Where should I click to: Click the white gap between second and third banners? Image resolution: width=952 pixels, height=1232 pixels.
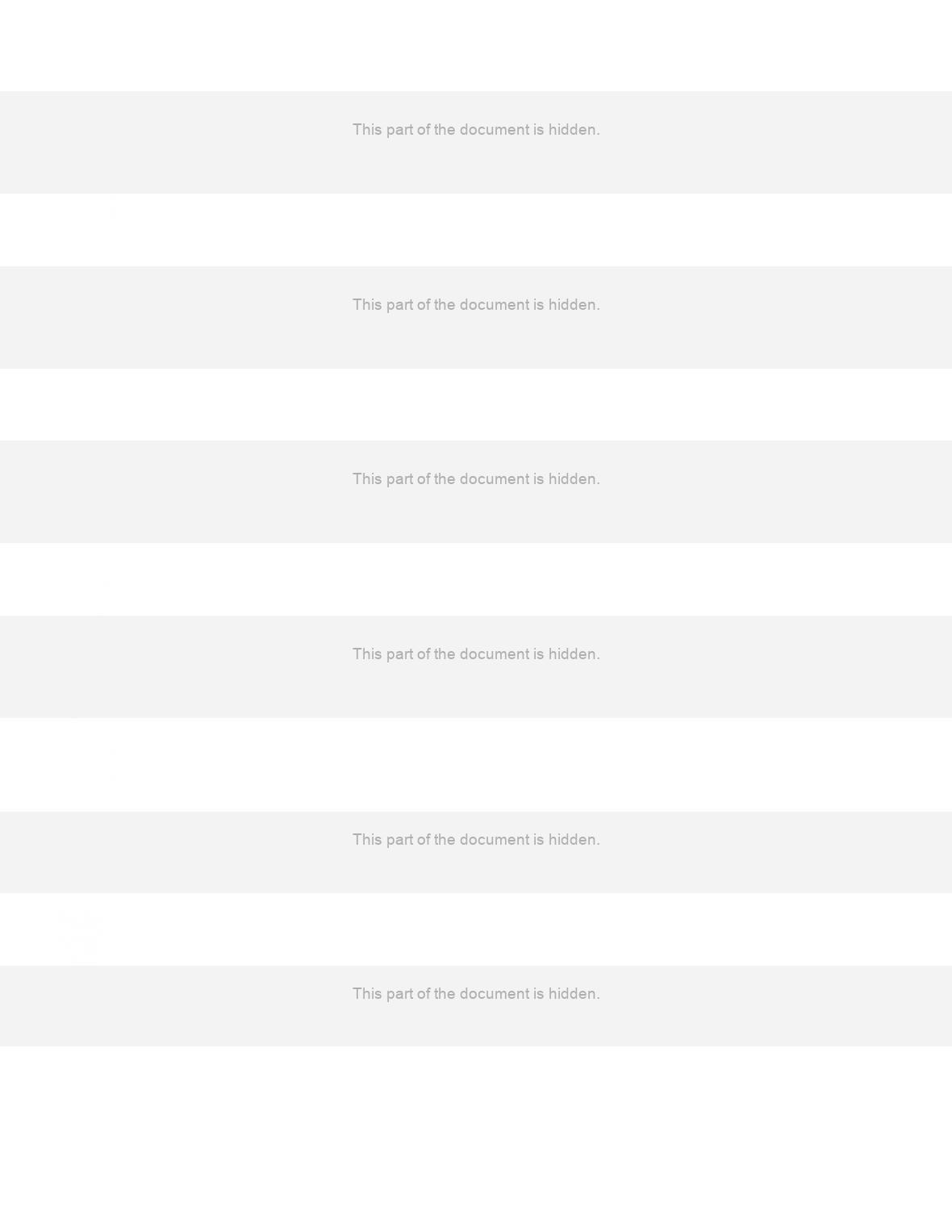click(476, 404)
